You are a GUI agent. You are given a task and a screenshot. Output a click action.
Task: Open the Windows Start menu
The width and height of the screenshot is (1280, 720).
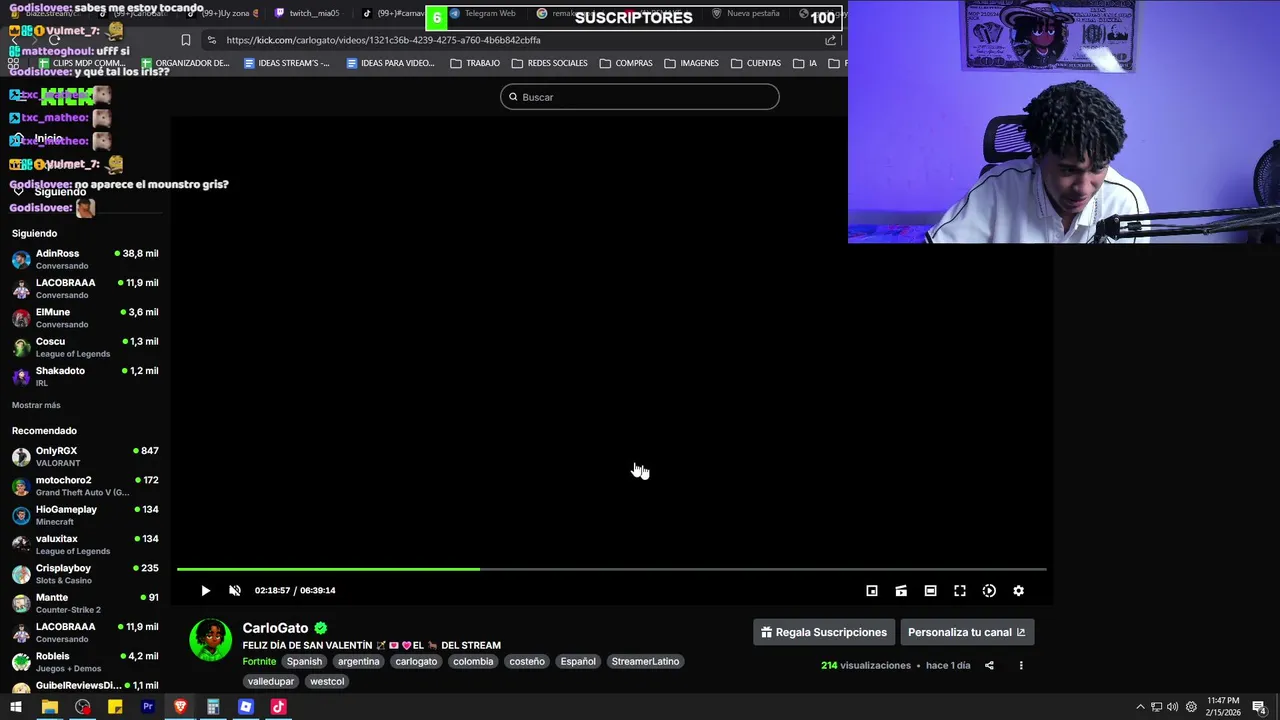pos(16,707)
